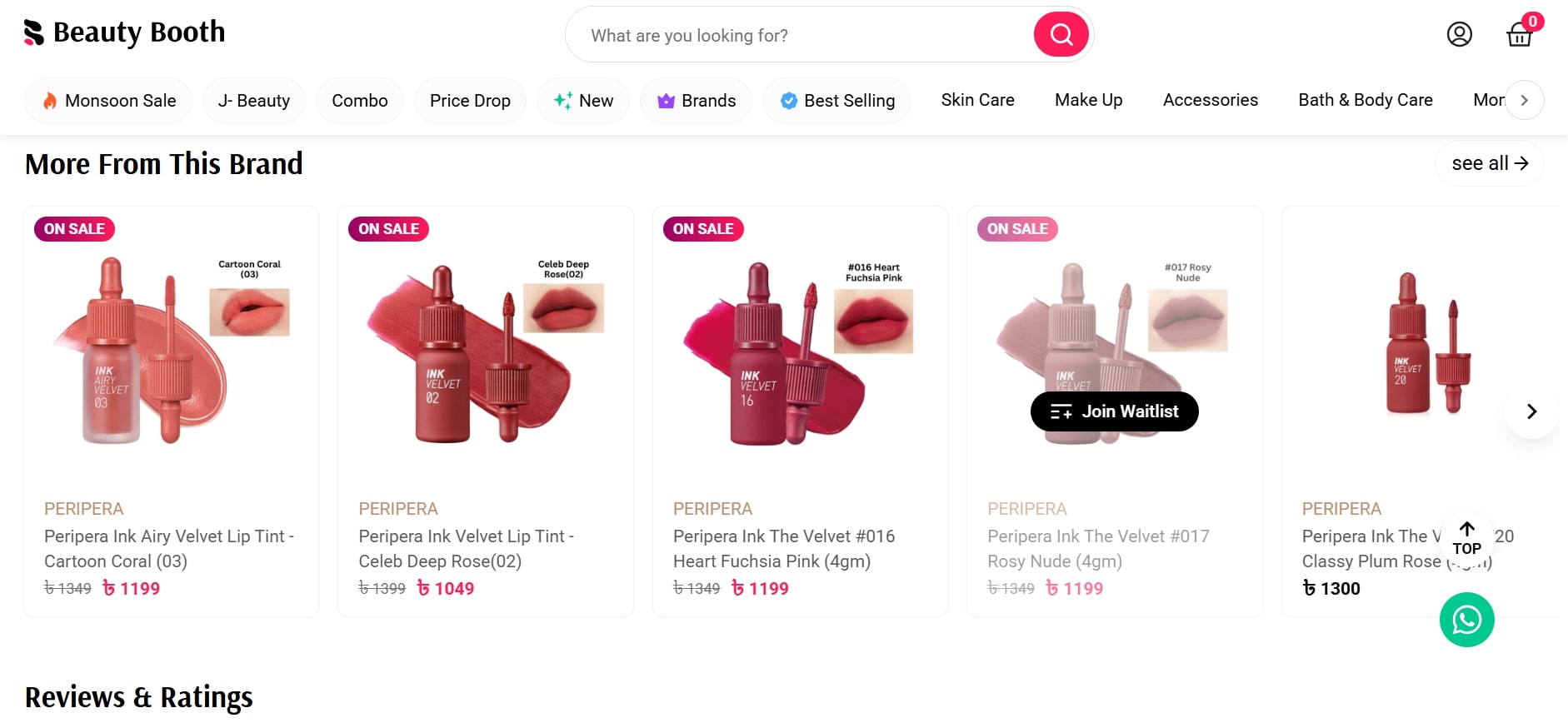Type in the product search field
Image resolution: width=1568 pixels, height=723 pixels.
800,36
